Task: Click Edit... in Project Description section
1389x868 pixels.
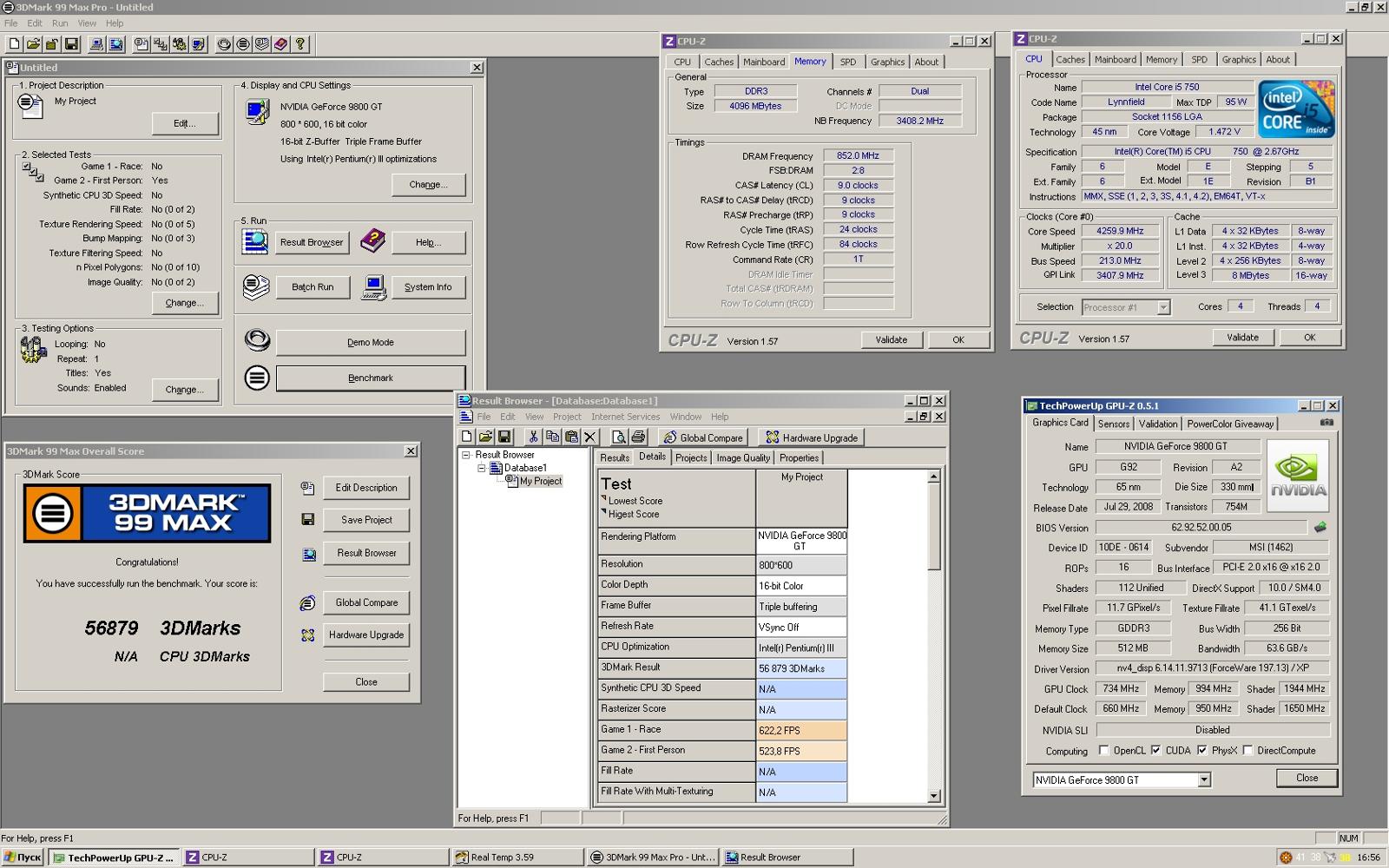Action: (185, 123)
